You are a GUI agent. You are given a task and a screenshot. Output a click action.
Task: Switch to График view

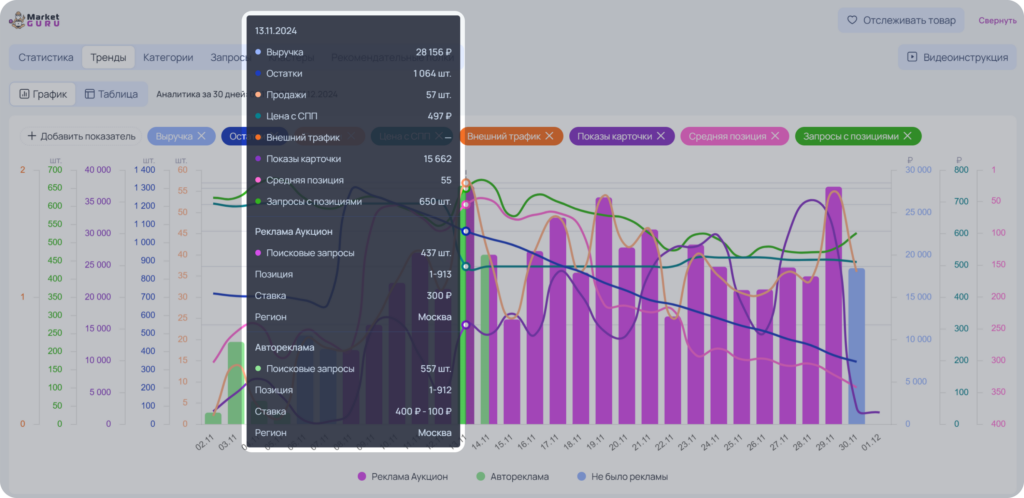(x=43, y=94)
